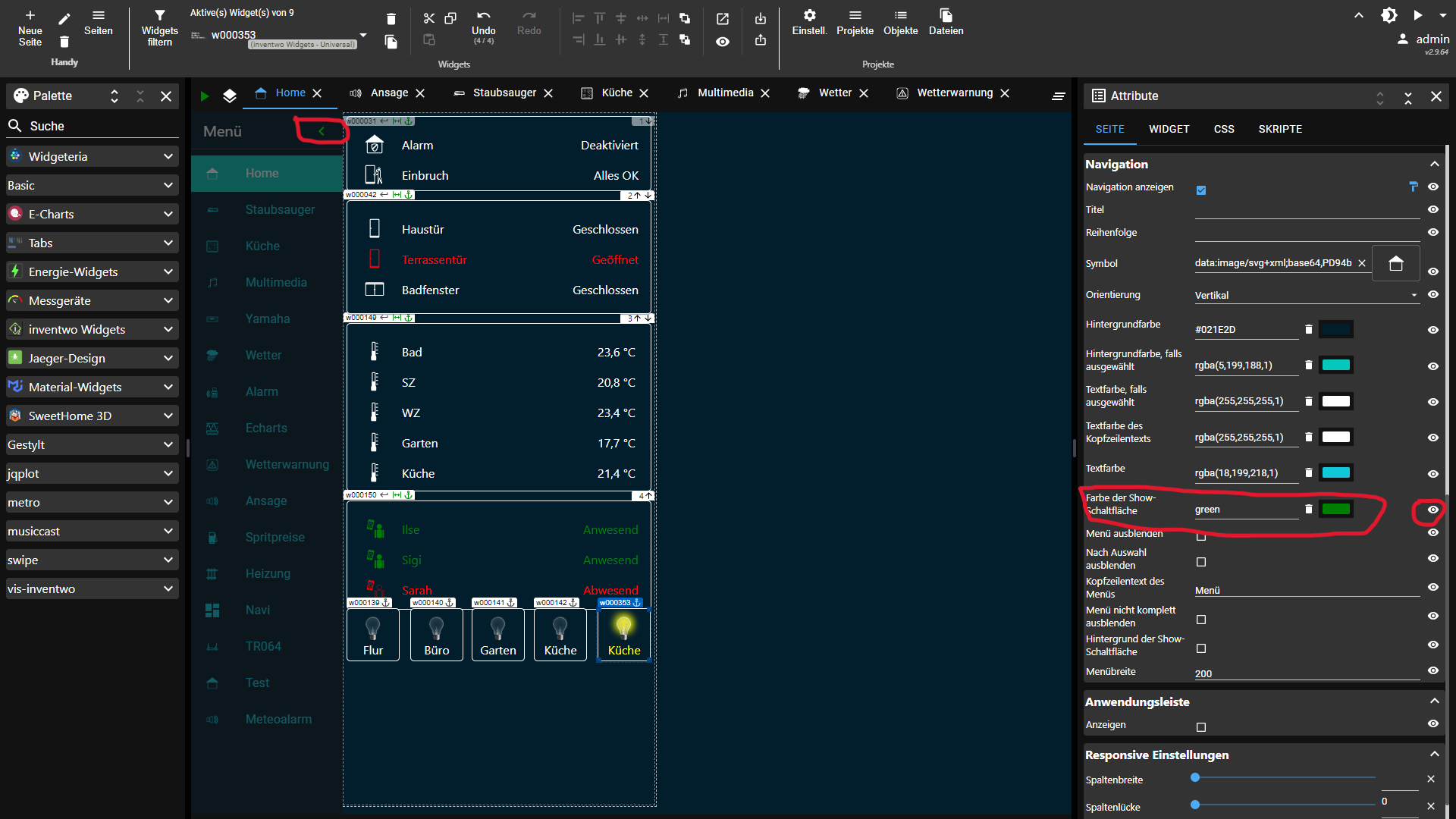Collapse menu with green chevron arrow
Screen dimensions: 1456x819
322,131
